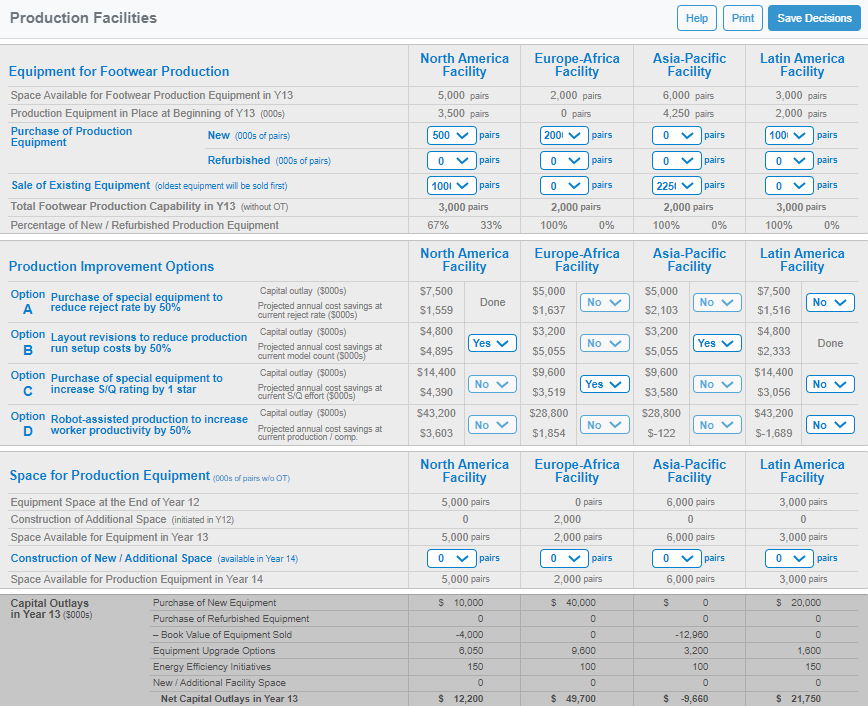Click the Sale of Existing Equipment label

[x=81, y=185]
